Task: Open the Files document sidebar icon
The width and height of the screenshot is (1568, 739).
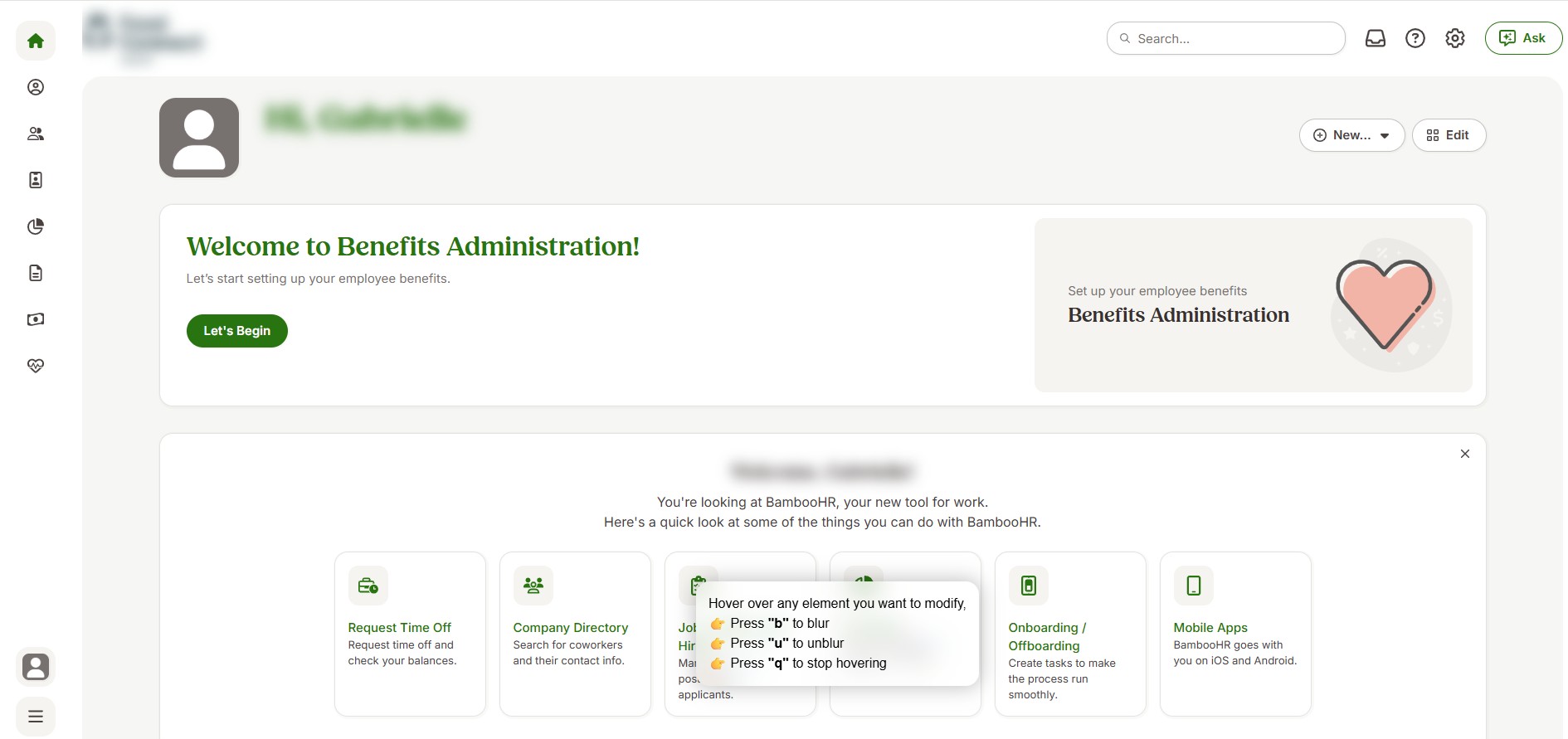Action: 36,273
